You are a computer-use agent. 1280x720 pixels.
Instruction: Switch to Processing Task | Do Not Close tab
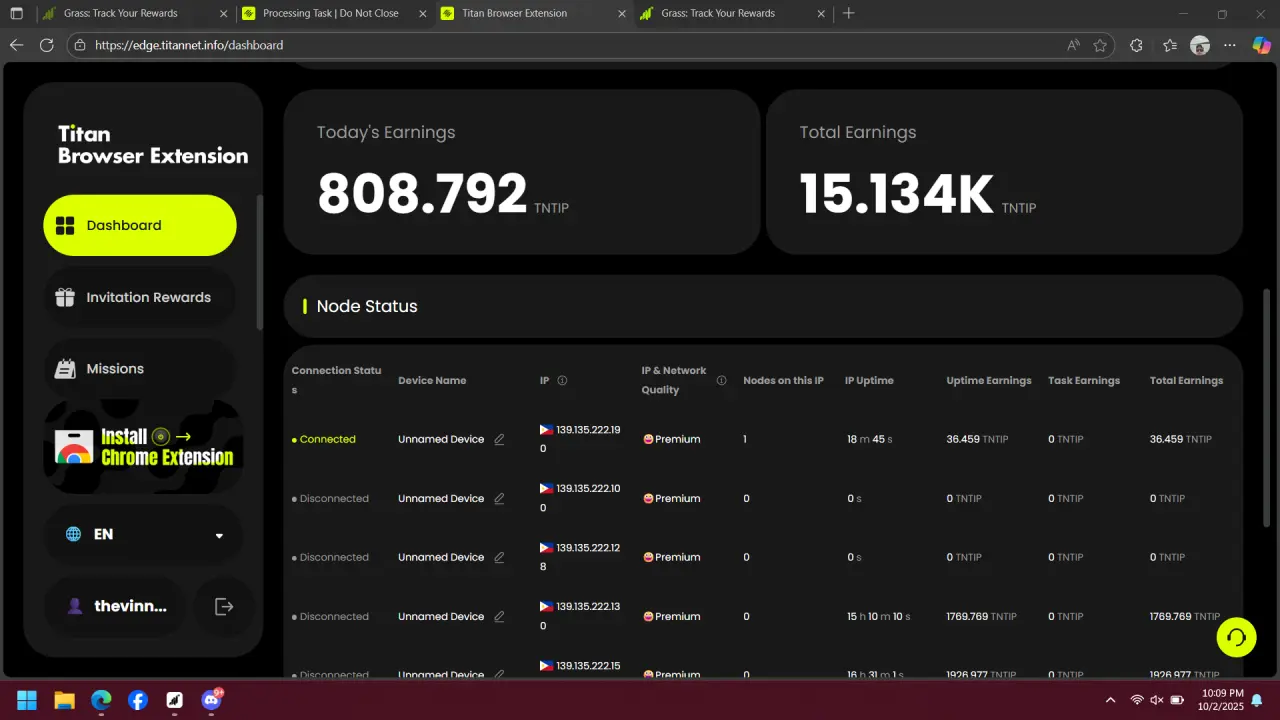[334, 13]
